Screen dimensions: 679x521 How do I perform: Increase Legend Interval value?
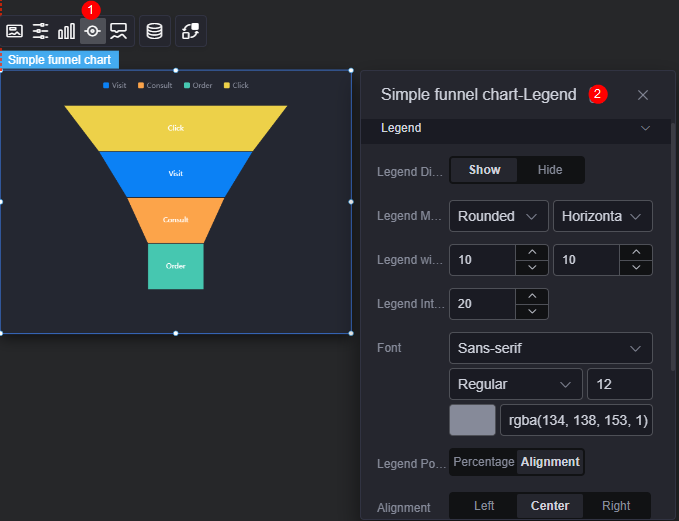click(532, 296)
